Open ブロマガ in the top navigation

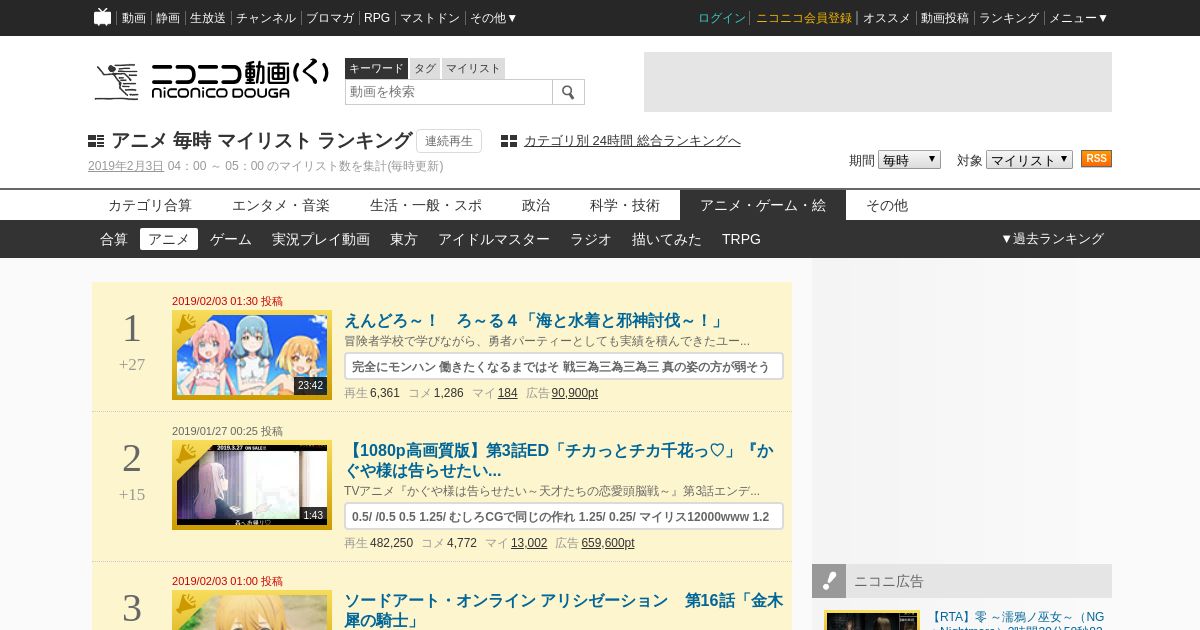point(330,18)
